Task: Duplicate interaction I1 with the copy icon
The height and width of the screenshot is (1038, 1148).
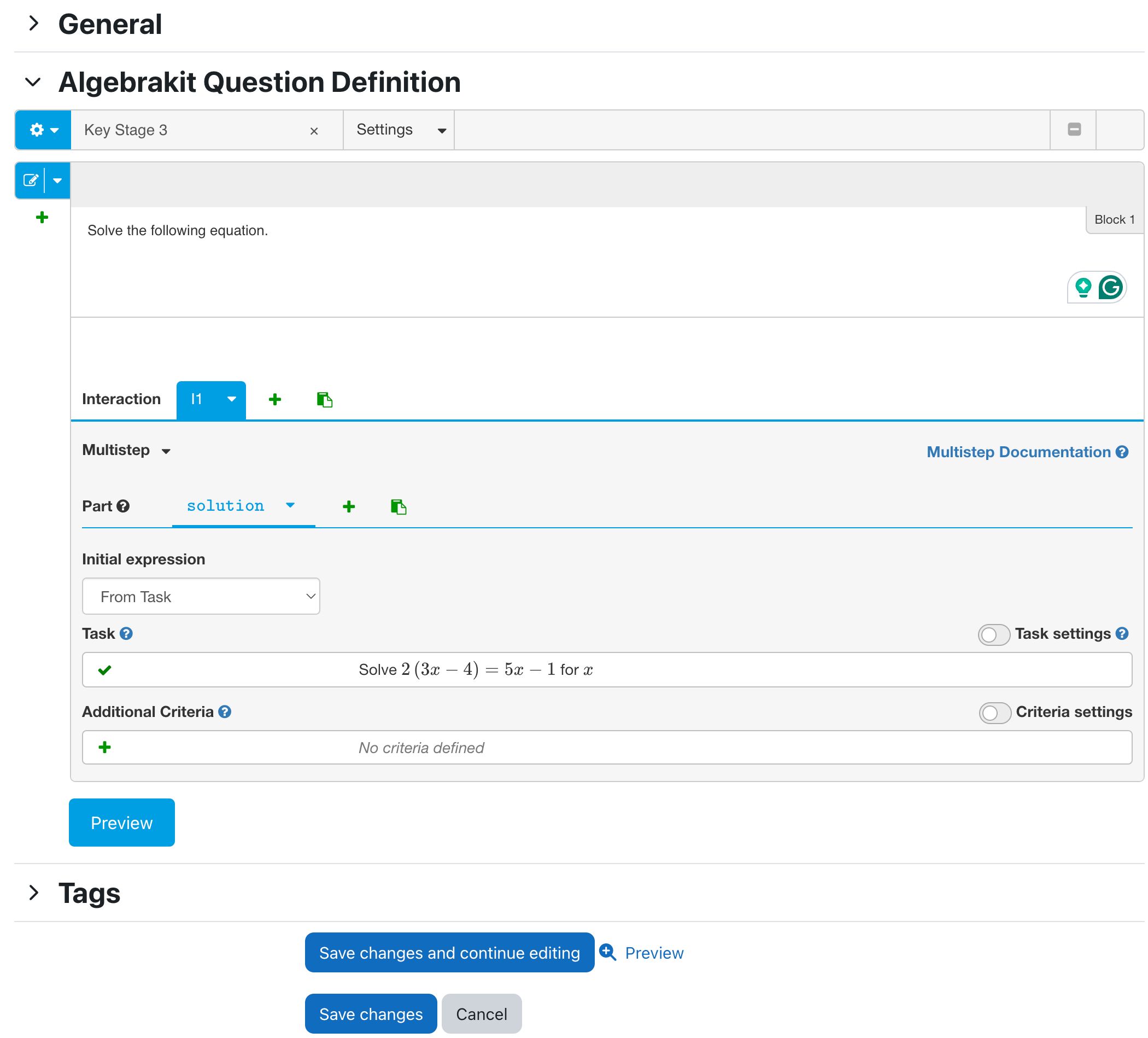Action: 325,399
